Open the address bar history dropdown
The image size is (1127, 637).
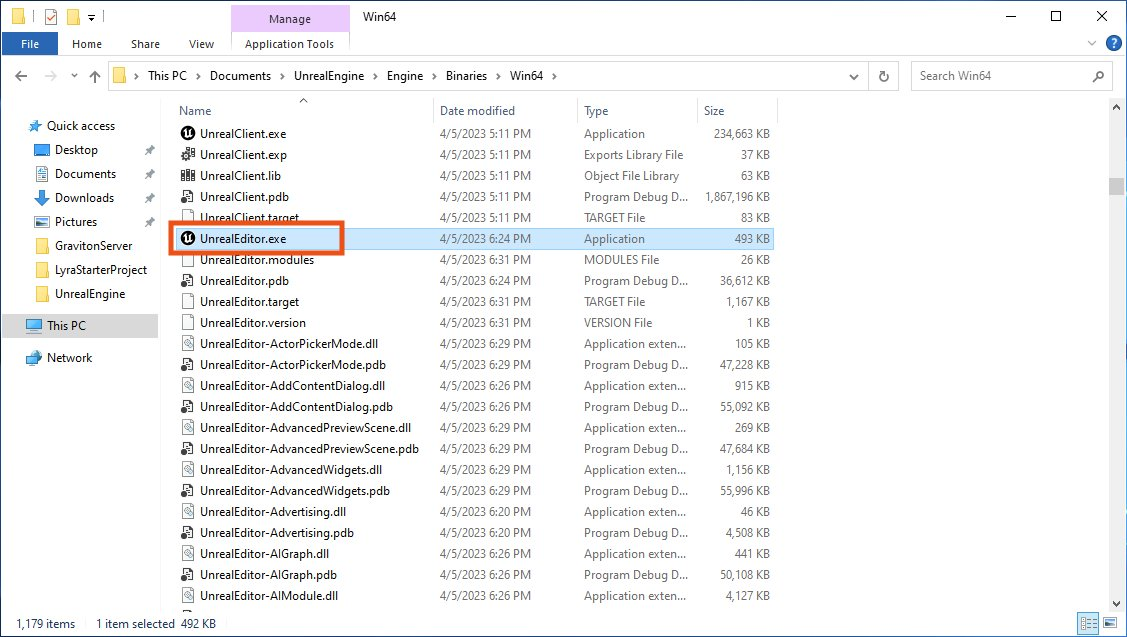[x=853, y=76]
